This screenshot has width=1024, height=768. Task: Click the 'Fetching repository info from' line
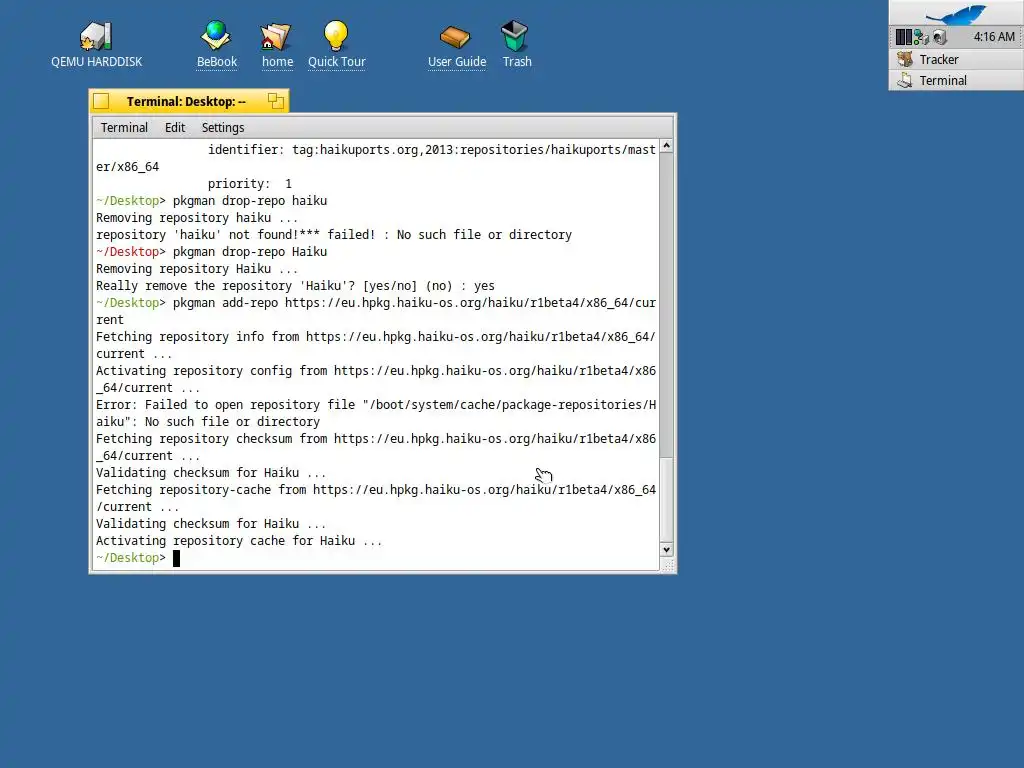(x=376, y=336)
